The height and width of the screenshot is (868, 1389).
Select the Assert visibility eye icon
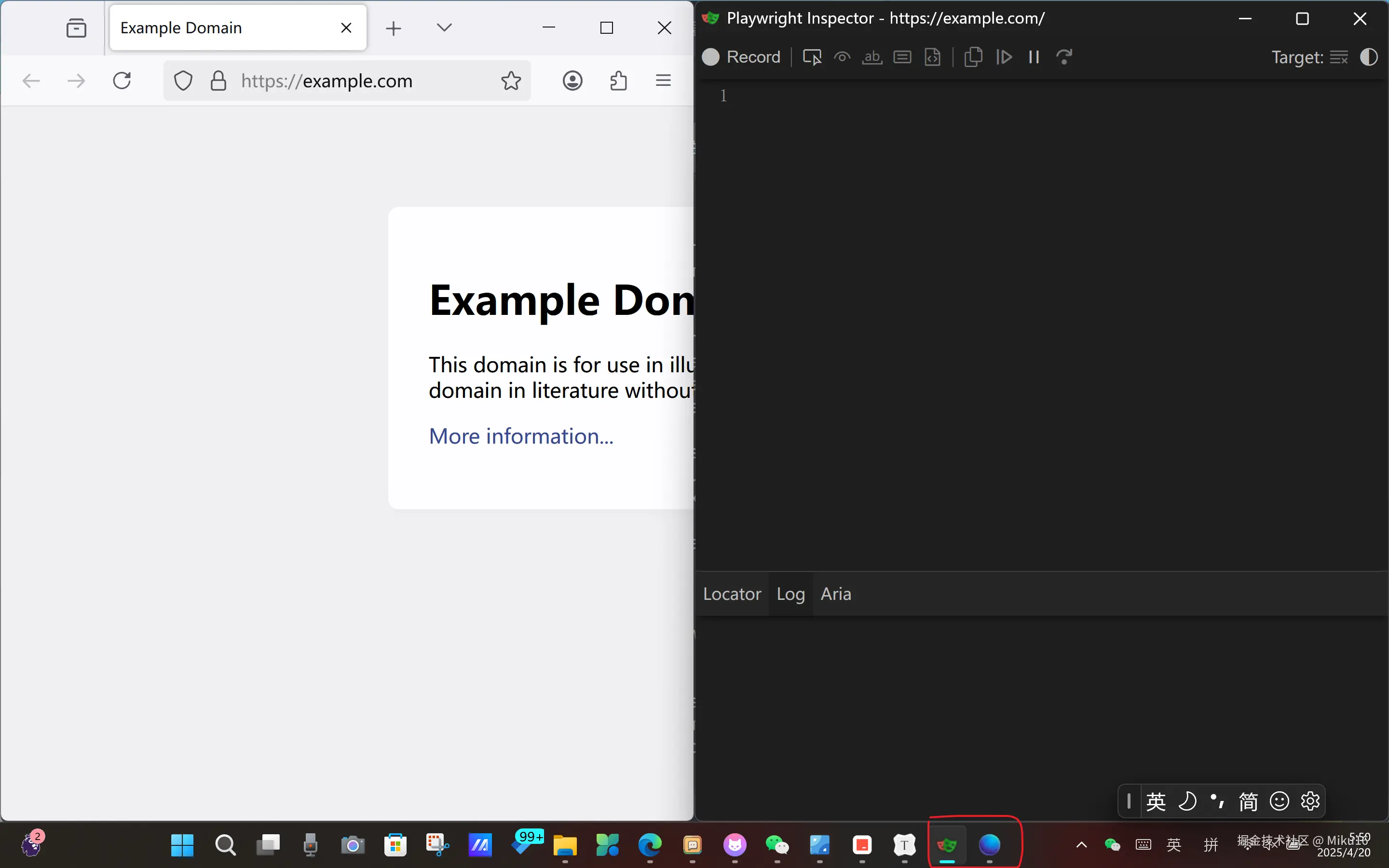click(x=842, y=57)
